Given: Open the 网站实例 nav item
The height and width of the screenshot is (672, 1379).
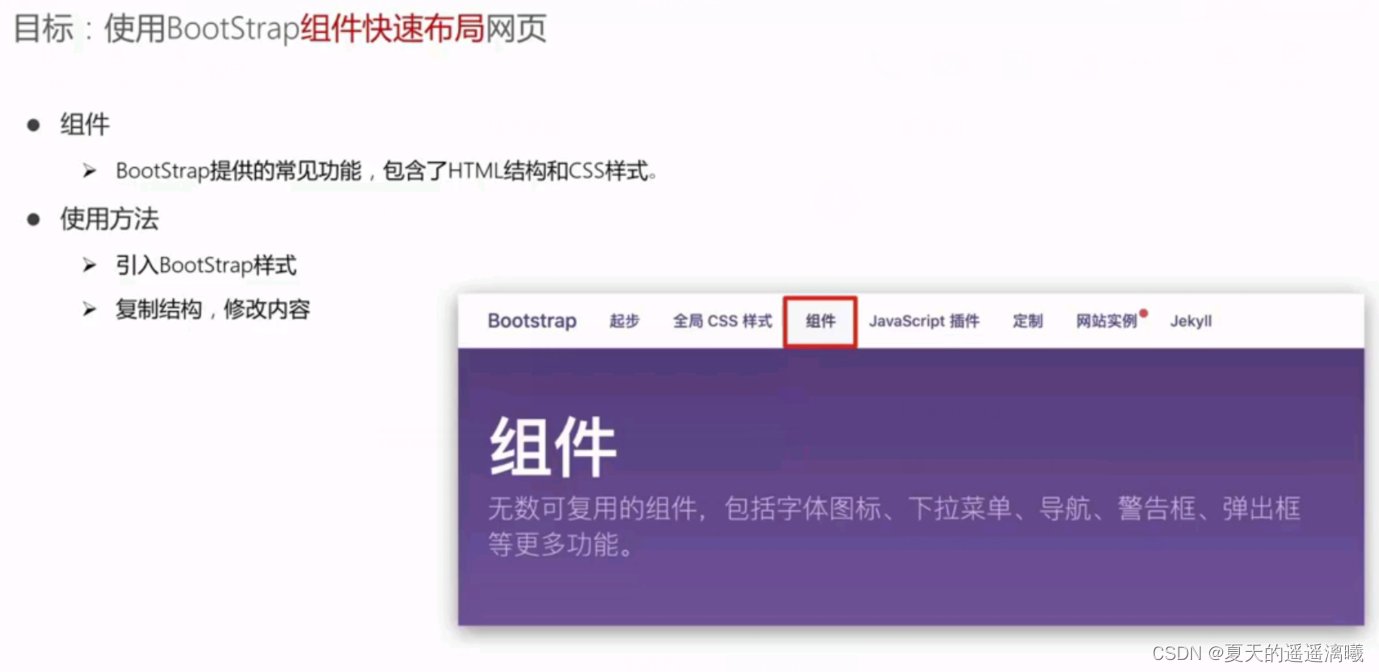Looking at the screenshot, I should 1107,321.
